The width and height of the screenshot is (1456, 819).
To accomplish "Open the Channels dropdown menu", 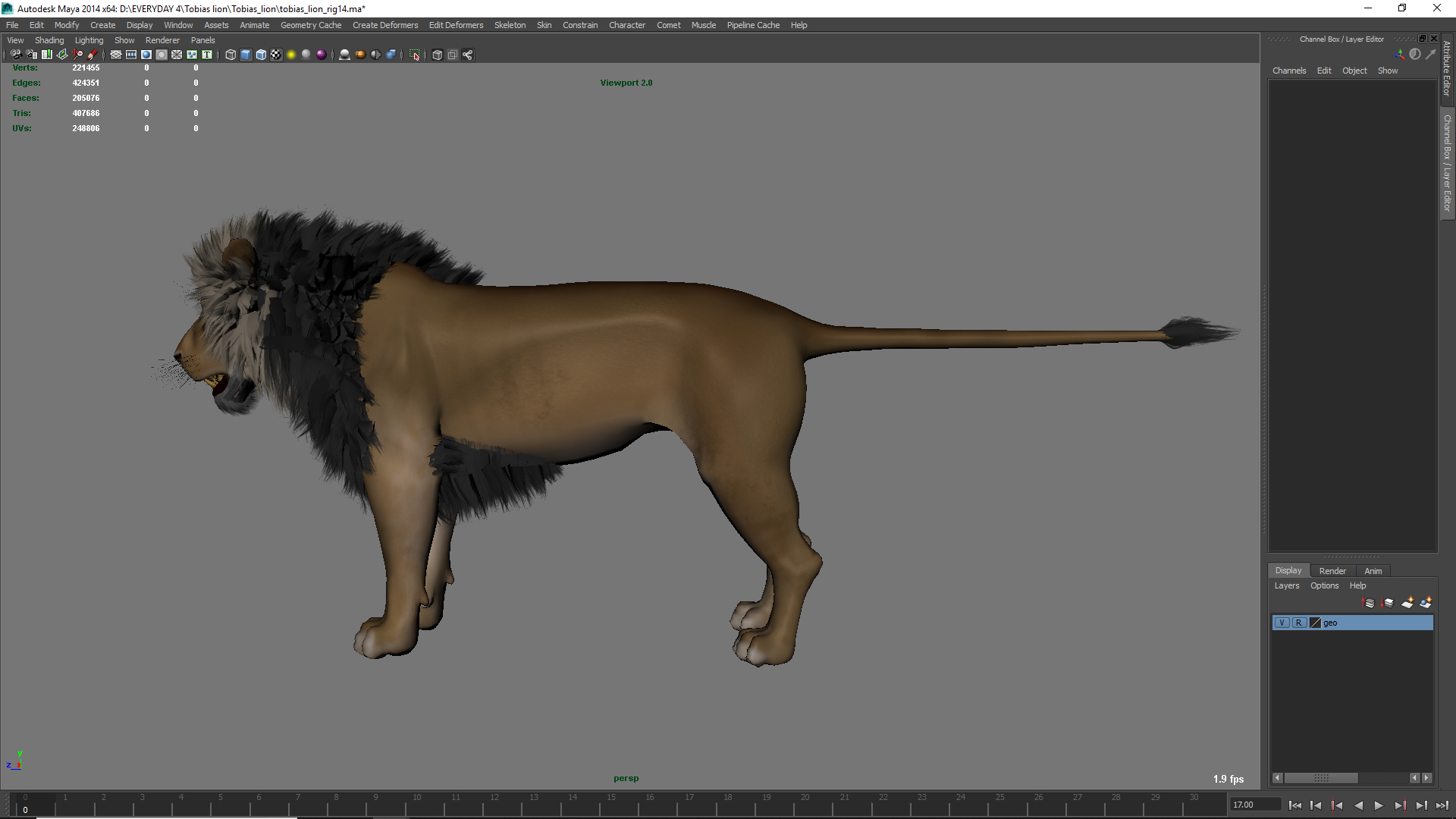I will [x=1289, y=70].
